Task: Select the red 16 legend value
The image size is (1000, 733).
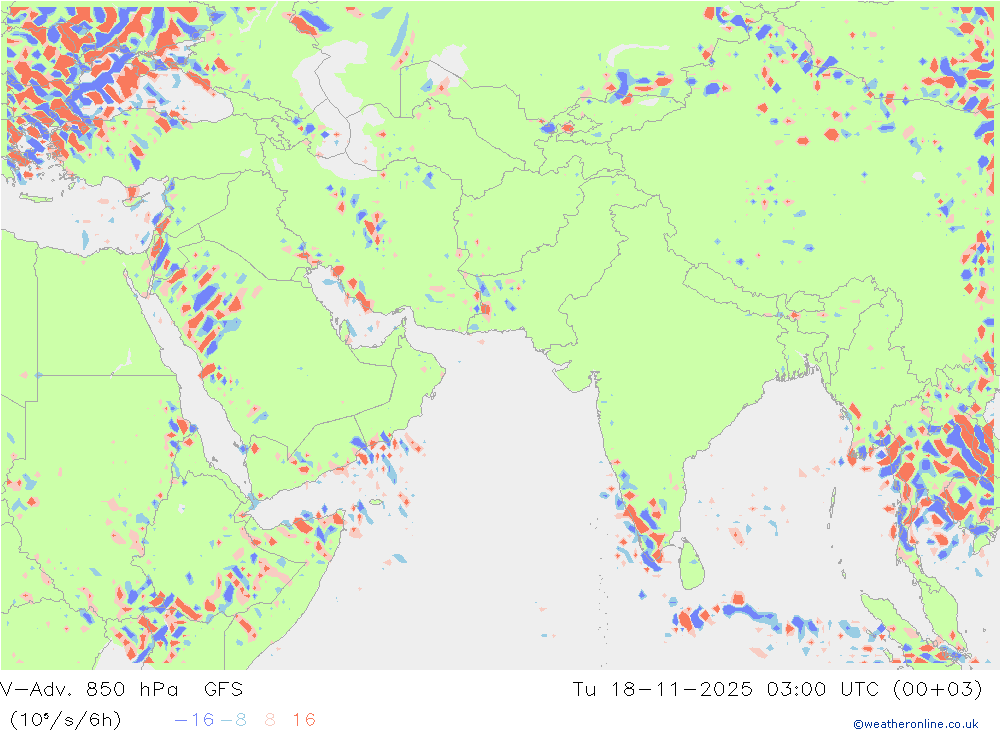Action: [x=304, y=720]
